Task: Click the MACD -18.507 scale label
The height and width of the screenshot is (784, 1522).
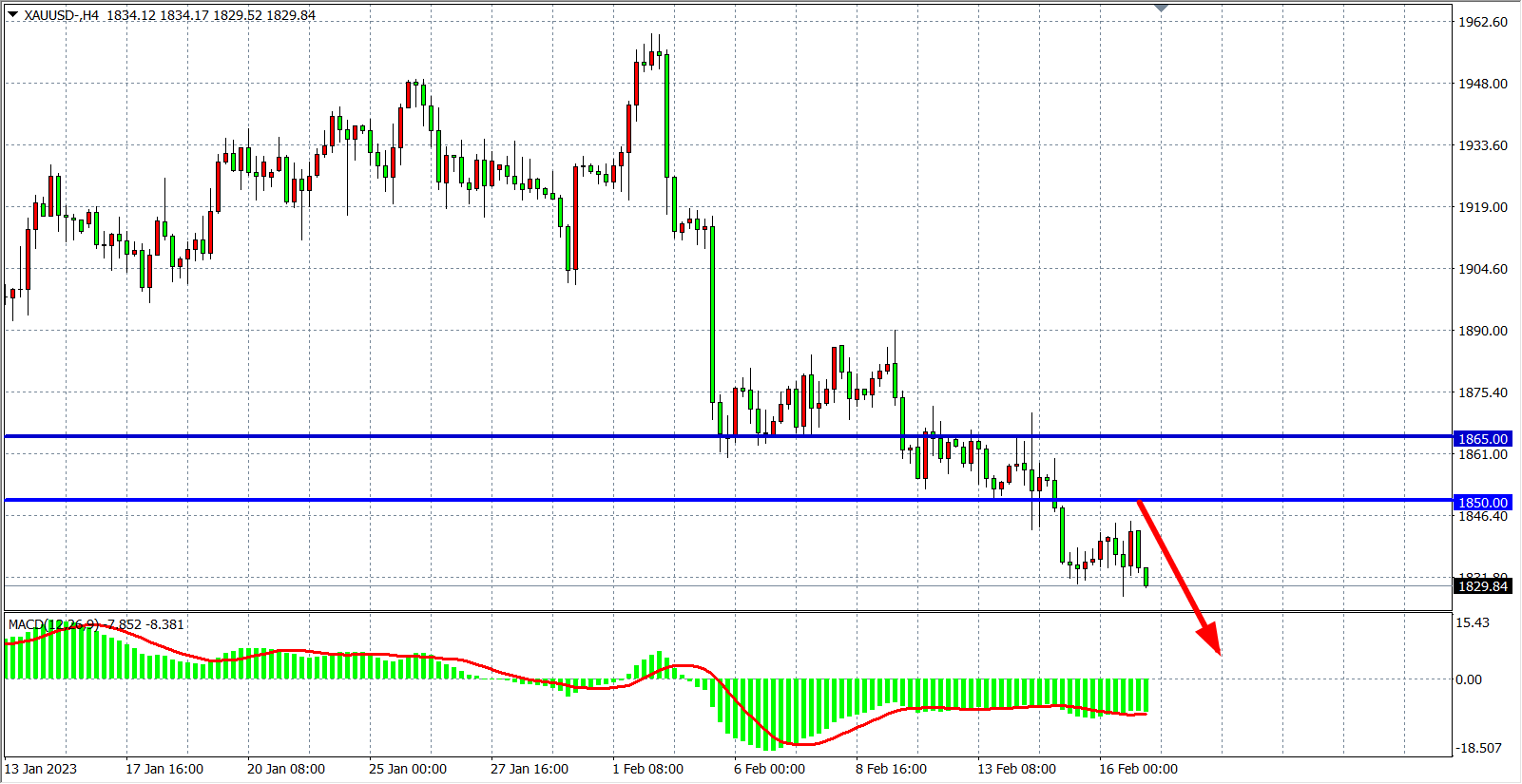Action: tap(1478, 748)
